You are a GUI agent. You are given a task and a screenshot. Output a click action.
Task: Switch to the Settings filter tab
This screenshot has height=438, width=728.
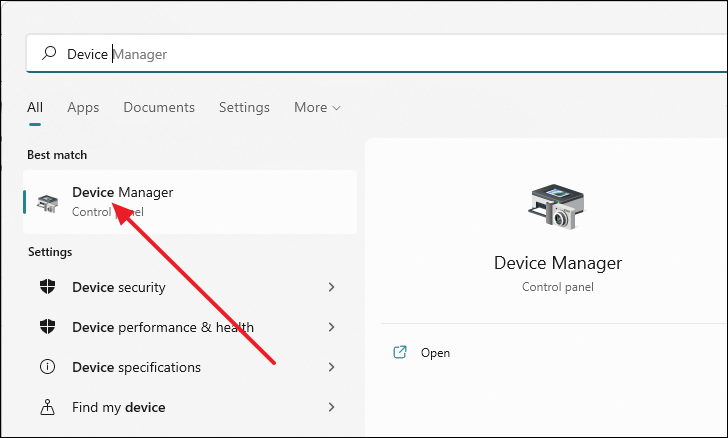pos(244,107)
